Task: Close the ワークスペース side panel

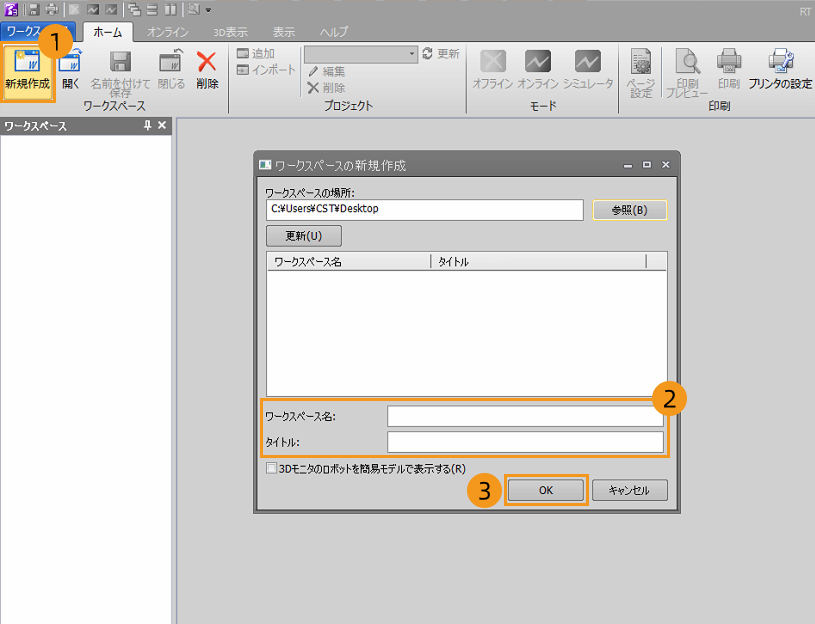Action: [163, 126]
